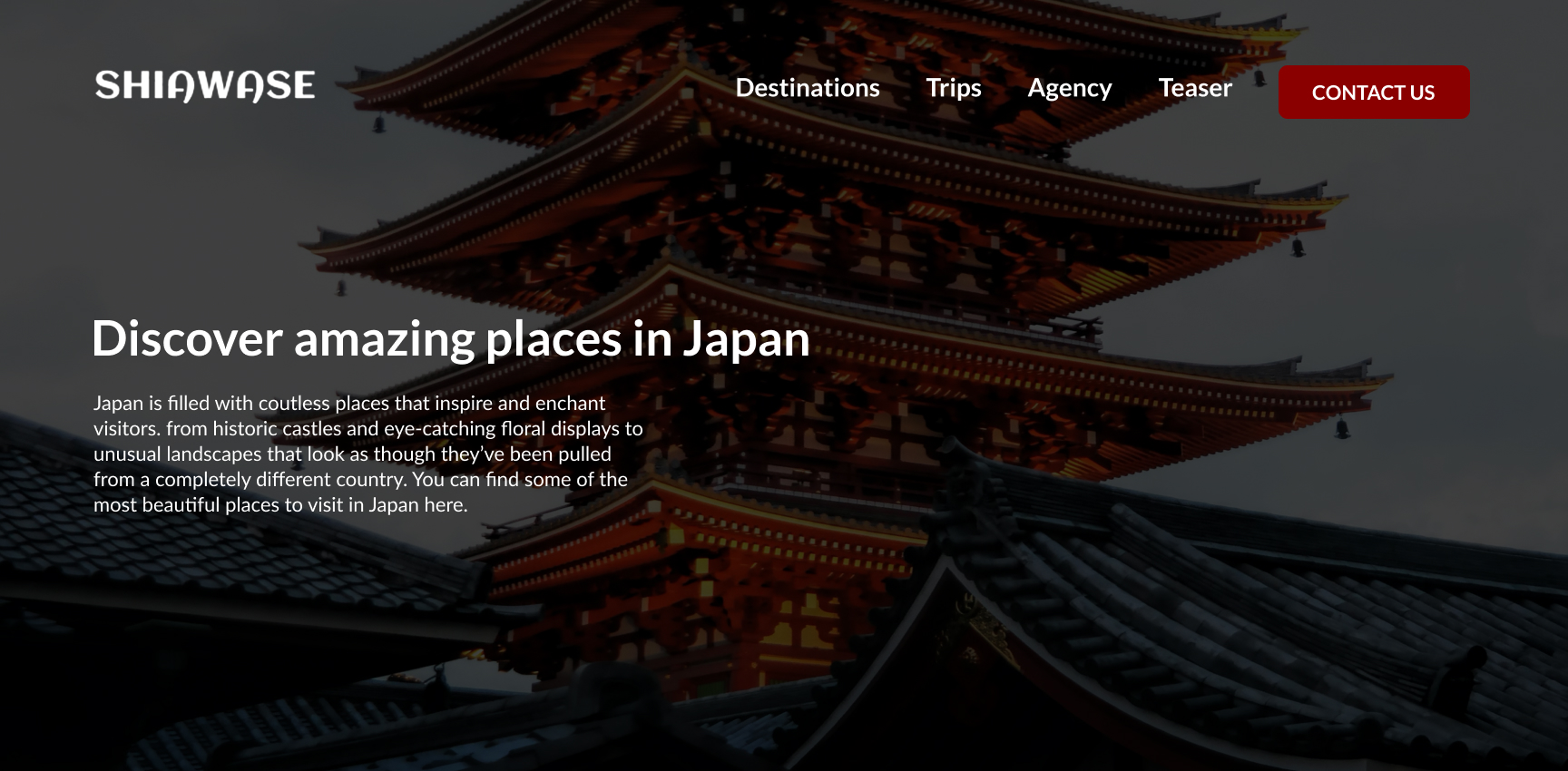
Task: Open the Destinations menu item
Action: 808,88
